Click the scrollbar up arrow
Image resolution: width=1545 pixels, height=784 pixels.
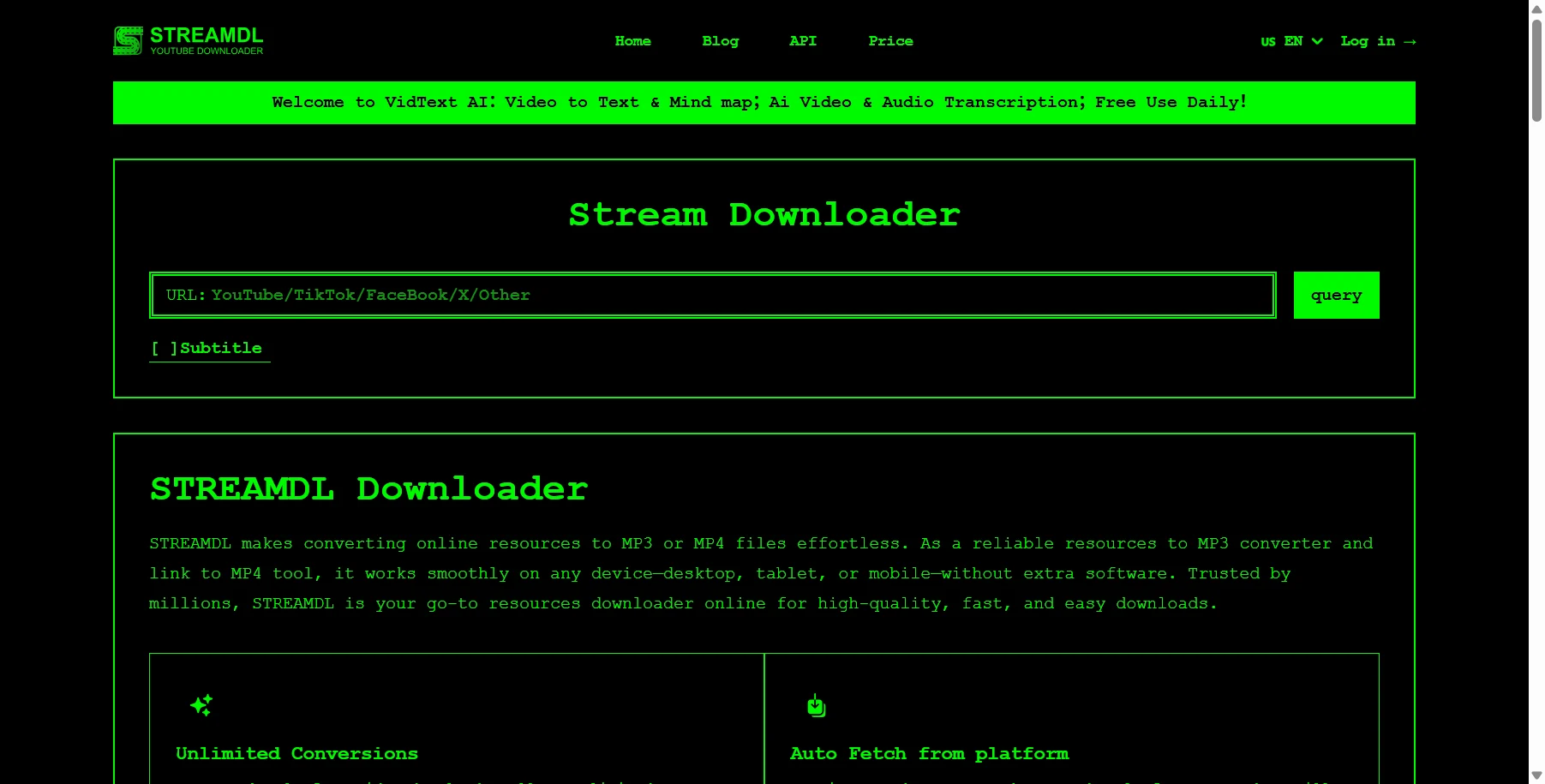pos(1537,8)
